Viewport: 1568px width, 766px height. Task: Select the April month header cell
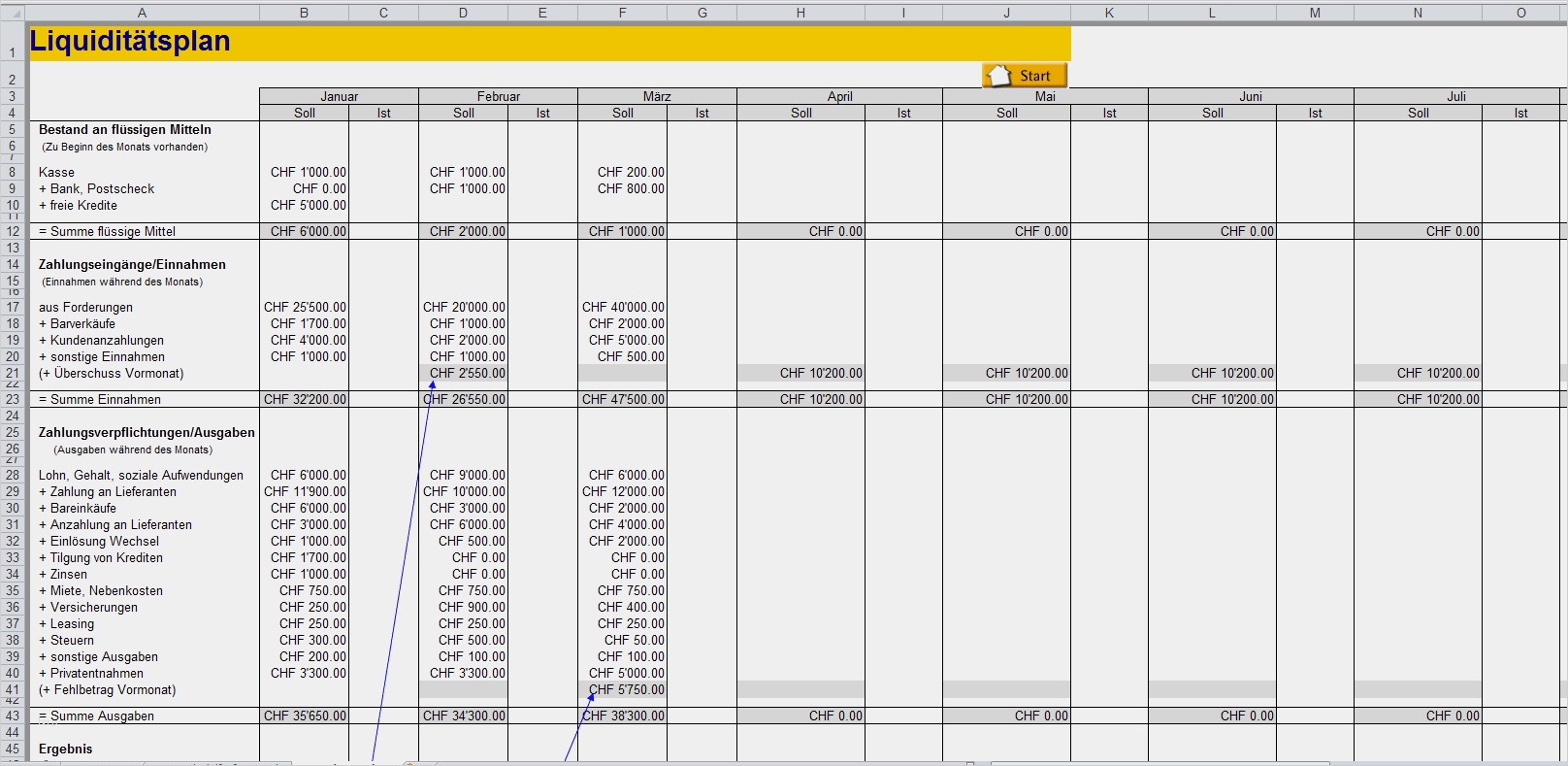839,96
